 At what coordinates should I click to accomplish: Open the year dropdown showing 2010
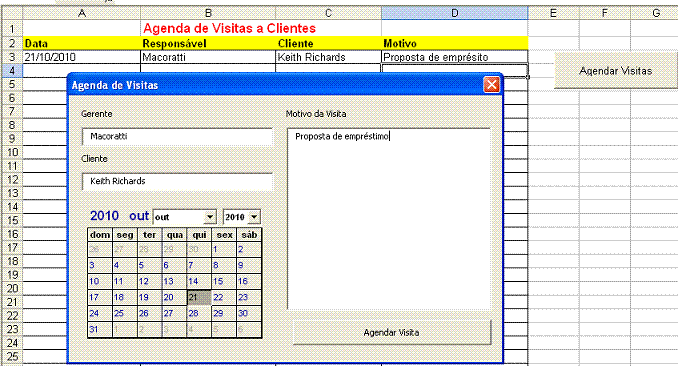click(x=254, y=217)
